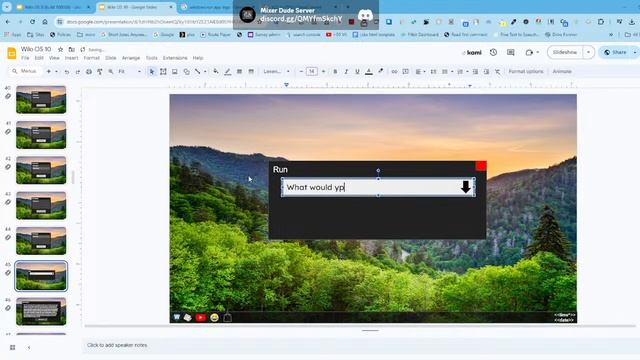Open the Arrange menu
640x360 pixels.
click(x=131, y=58)
